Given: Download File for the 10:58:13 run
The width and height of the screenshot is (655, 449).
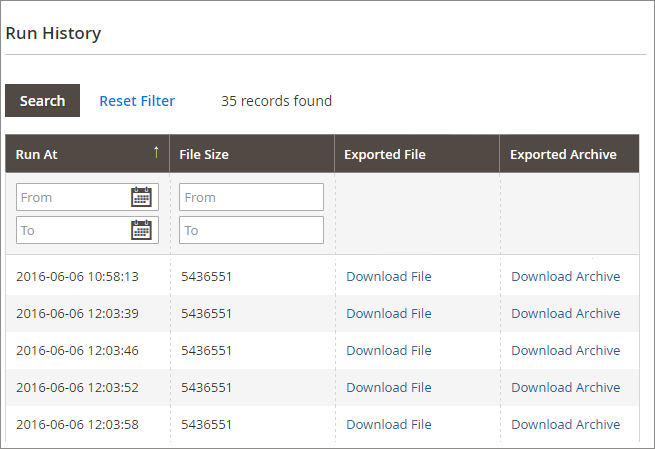Looking at the screenshot, I should click(x=388, y=276).
